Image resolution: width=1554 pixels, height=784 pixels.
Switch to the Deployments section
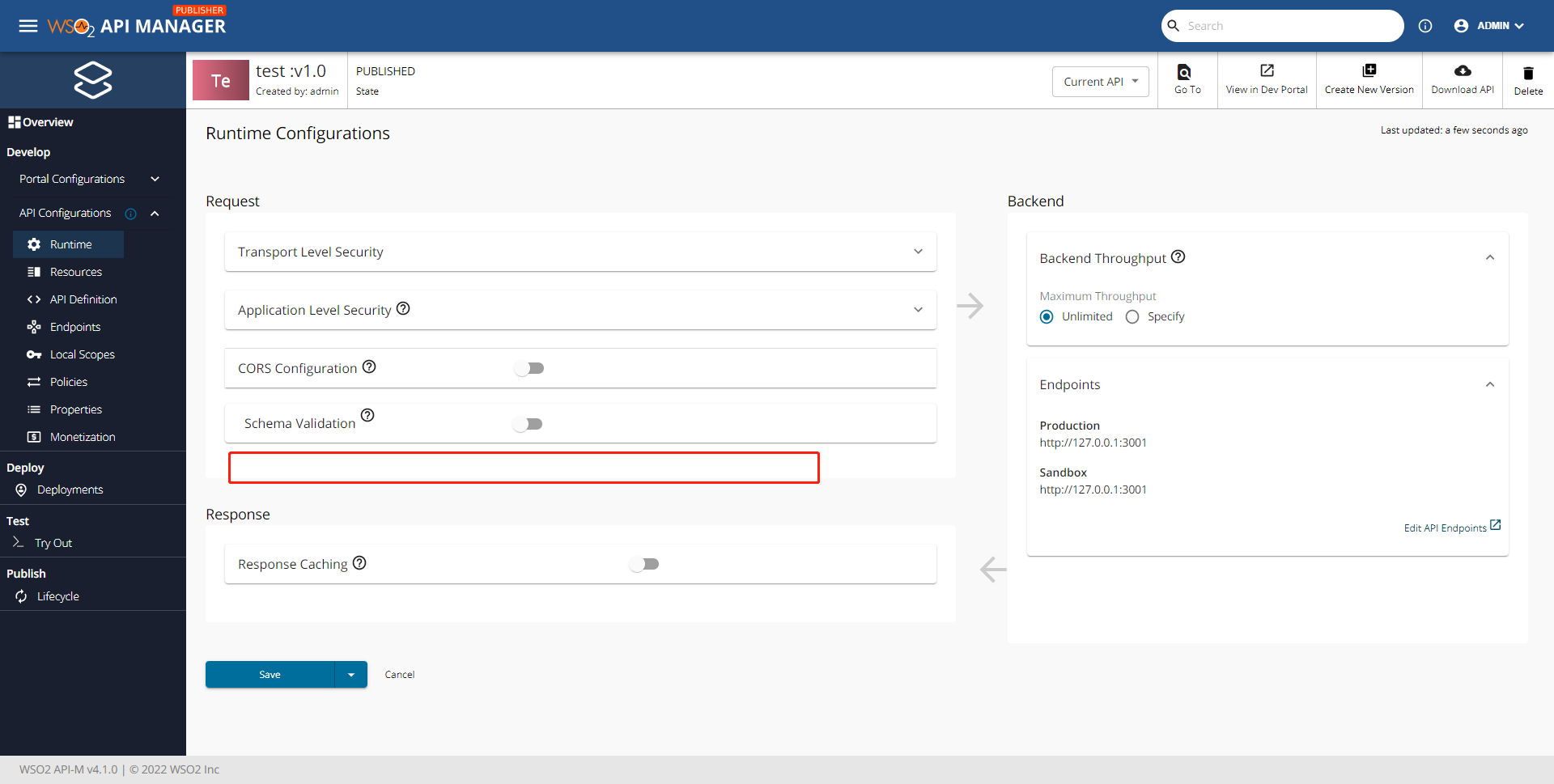[x=70, y=489]
